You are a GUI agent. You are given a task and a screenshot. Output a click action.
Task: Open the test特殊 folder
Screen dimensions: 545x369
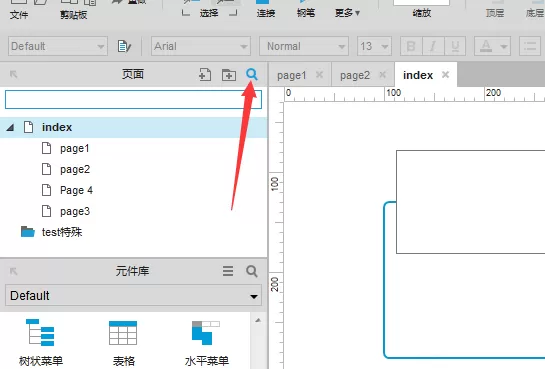51,232
